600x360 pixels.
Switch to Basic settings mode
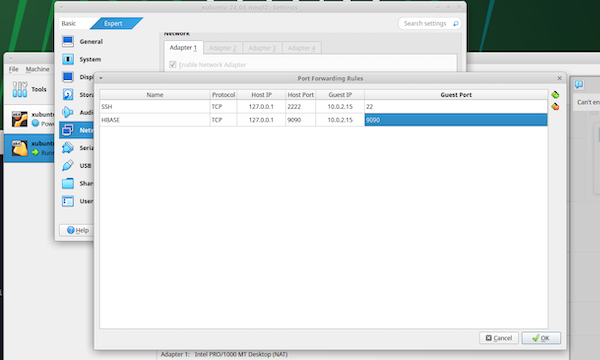click(x=69, y=23)
